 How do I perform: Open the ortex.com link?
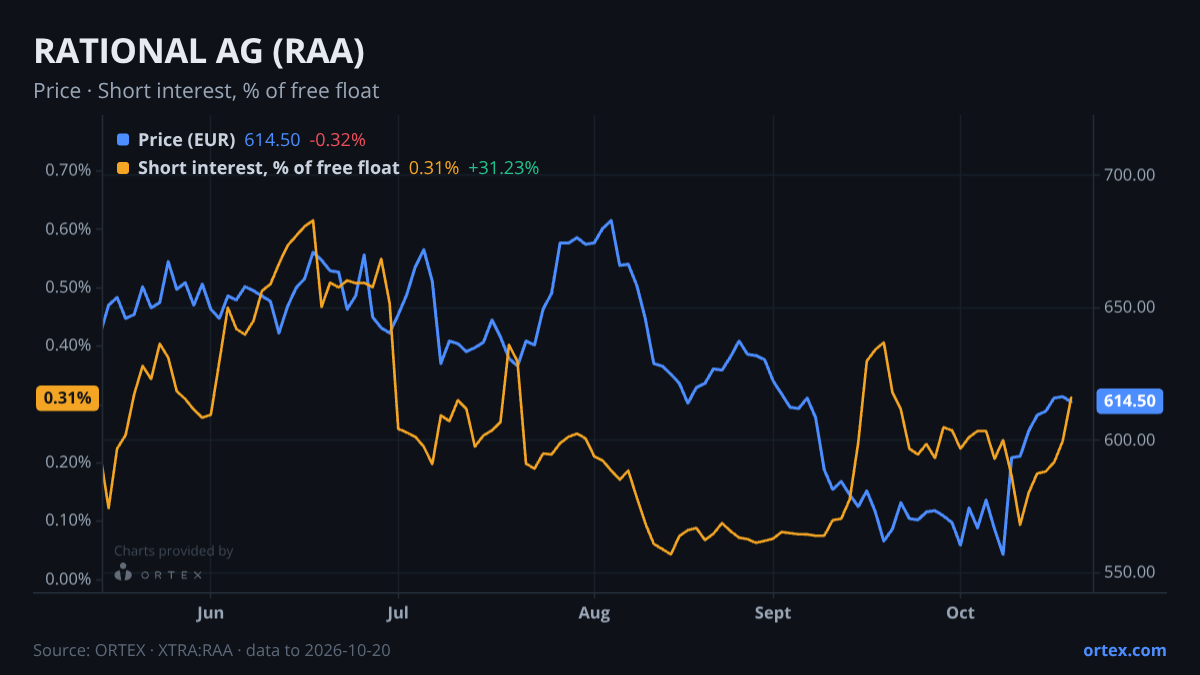click(x=1125, y=650)
